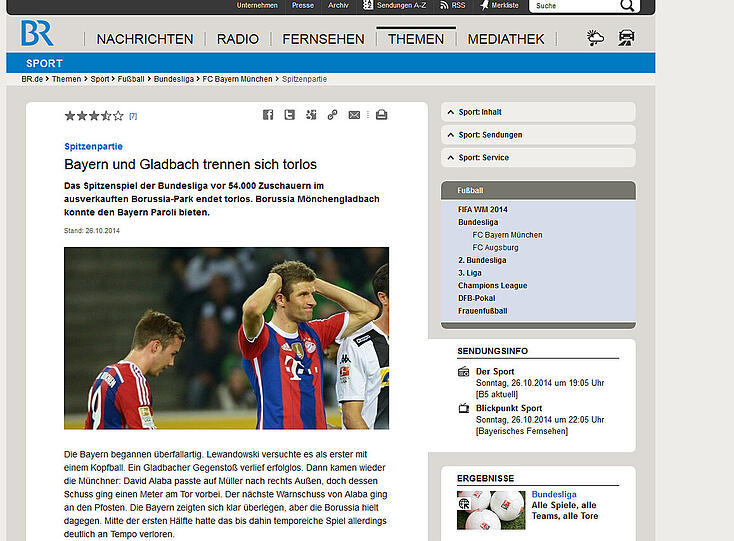The height and width of the screenshot is (541, 734).
Task: Open the RADIO main menu
Action: point(237,39)
